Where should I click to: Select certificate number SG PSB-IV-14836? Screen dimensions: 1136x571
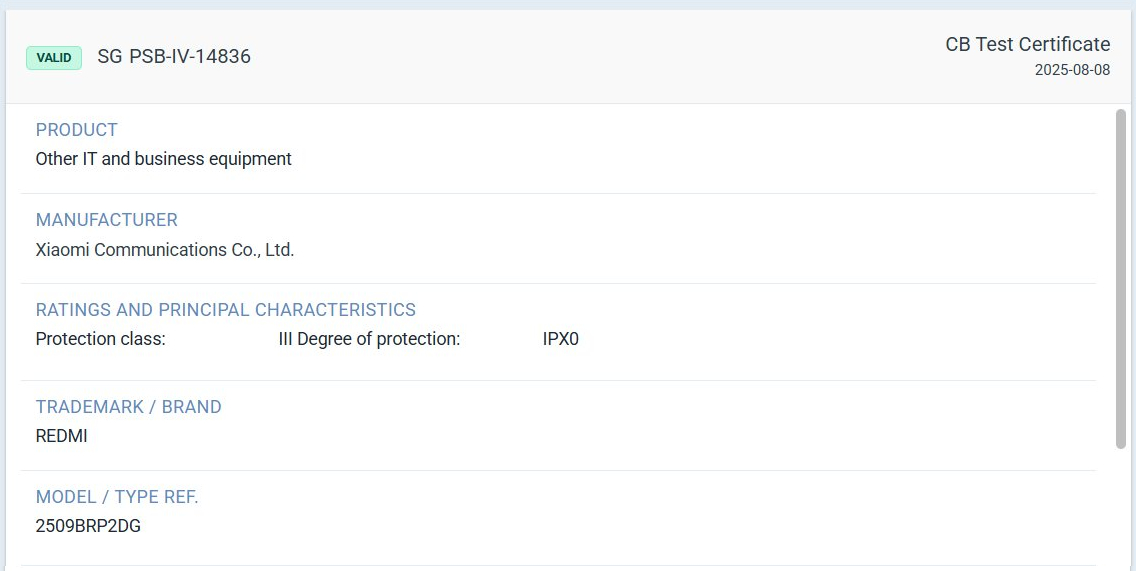click(x=174, y=57)
